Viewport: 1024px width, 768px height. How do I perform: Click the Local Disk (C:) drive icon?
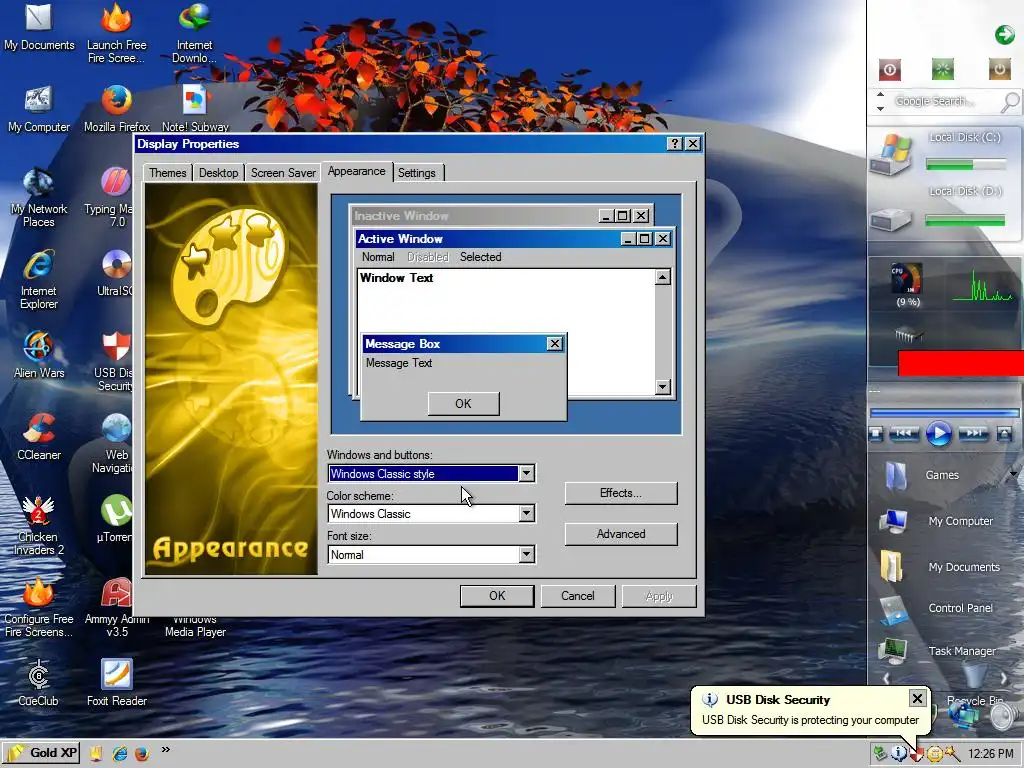pyautogui.click(x=891, y=154)
